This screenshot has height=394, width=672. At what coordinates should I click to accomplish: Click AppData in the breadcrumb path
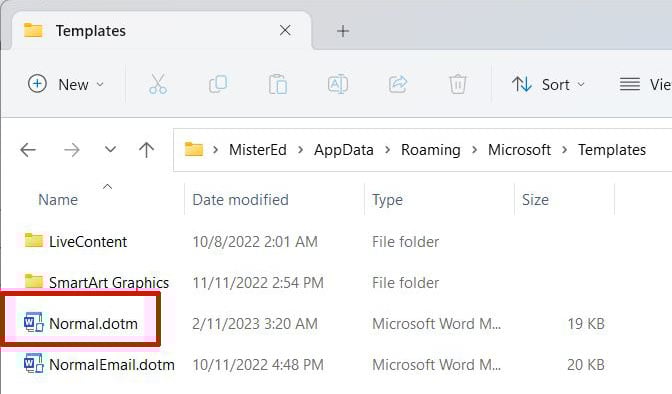point(344,150)
